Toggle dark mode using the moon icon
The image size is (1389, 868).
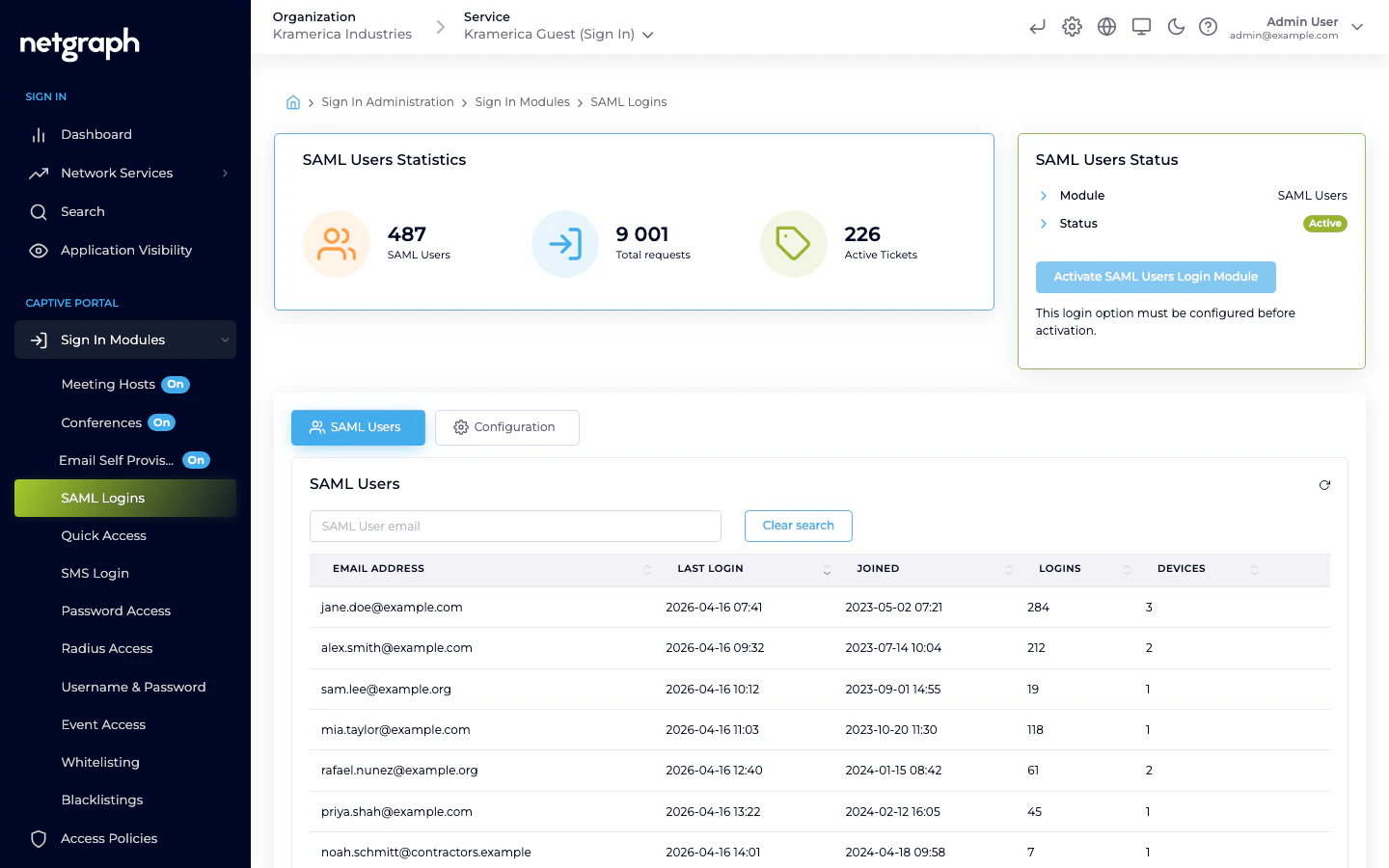tap(1176, 27)
